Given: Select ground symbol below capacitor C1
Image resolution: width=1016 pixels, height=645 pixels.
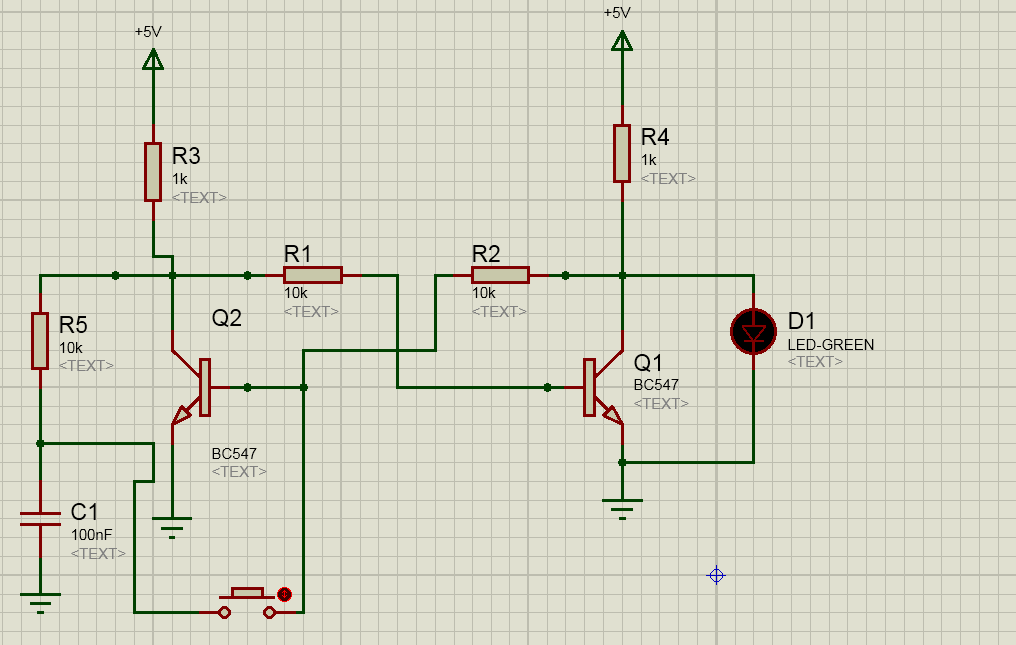Looking at the screenshot, I should tap(40, 603).
